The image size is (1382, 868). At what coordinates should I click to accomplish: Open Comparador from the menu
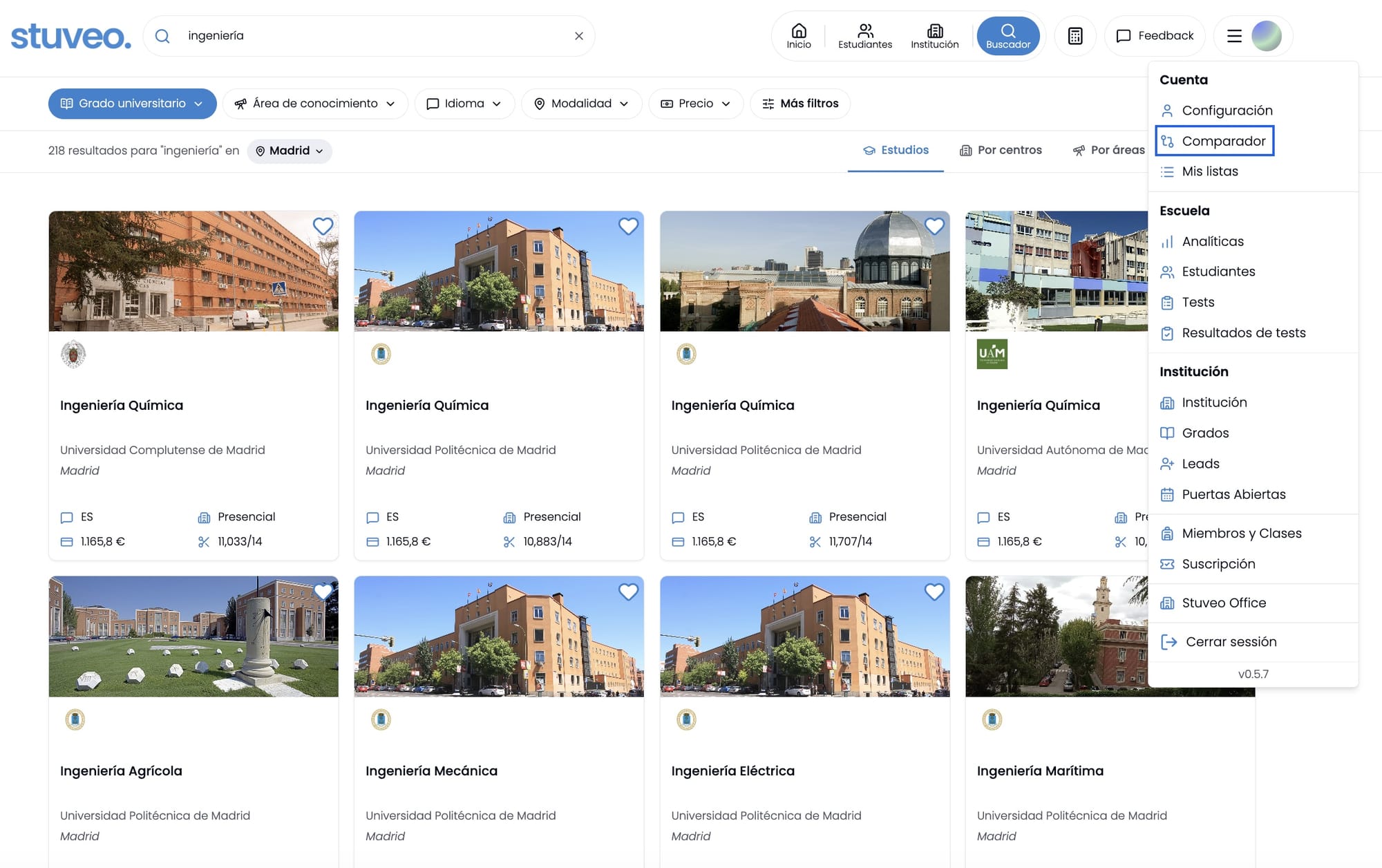tap(1215, 141)
